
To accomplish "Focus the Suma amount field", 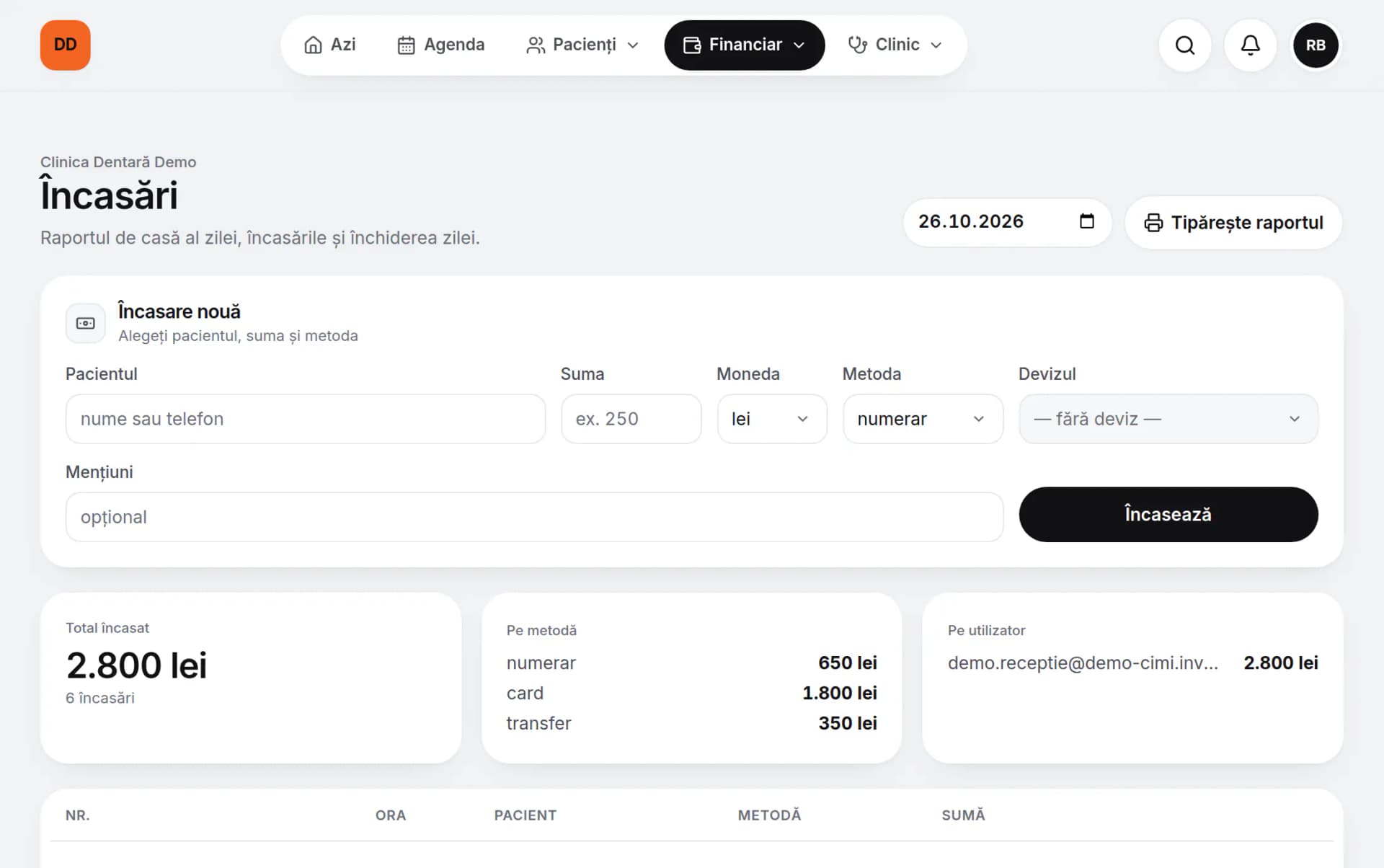I will click(631, 419).
